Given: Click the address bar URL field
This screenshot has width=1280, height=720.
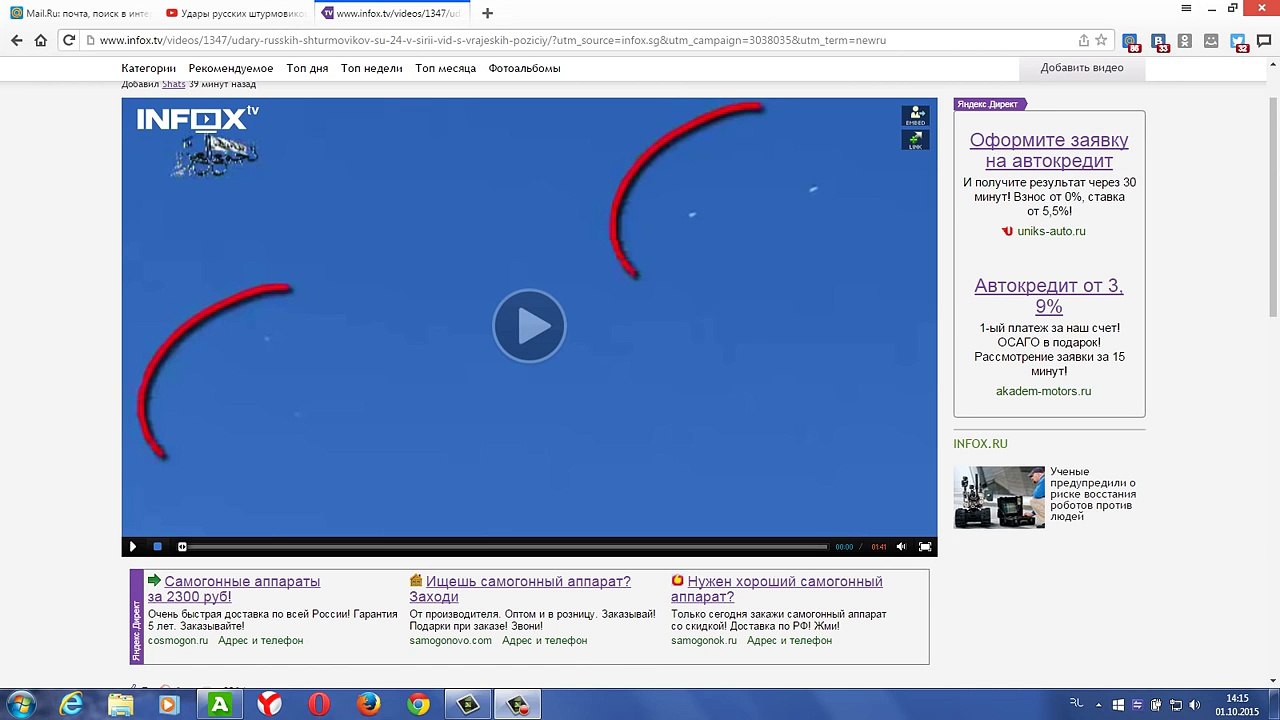Looking at the screenshot, I should [x=580, y=40].
